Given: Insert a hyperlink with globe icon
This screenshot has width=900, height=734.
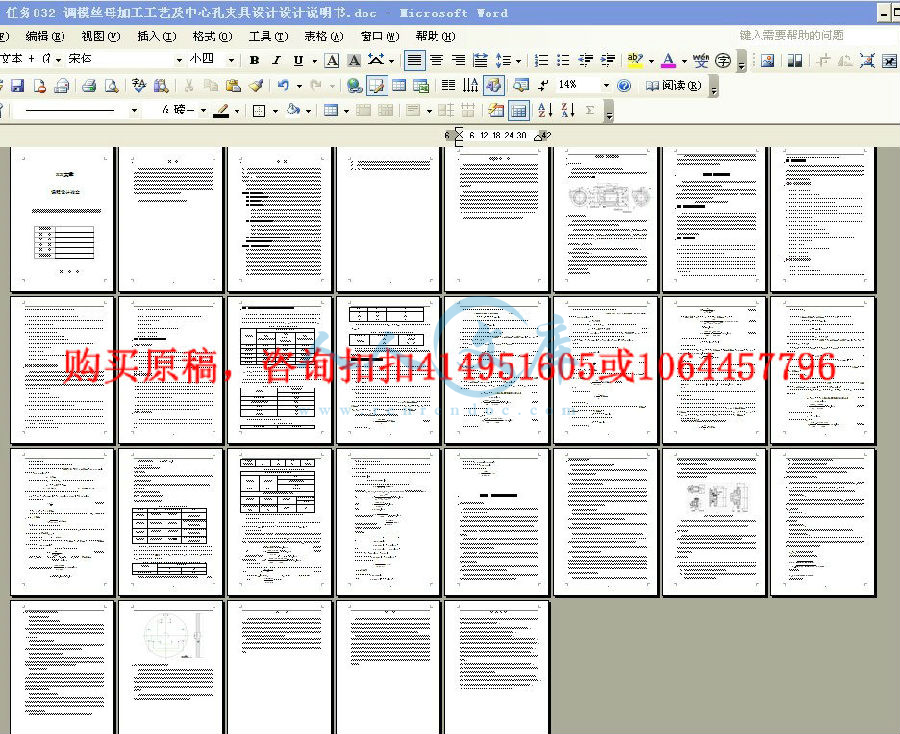Looking at the screenshot, I should [355, 86].
